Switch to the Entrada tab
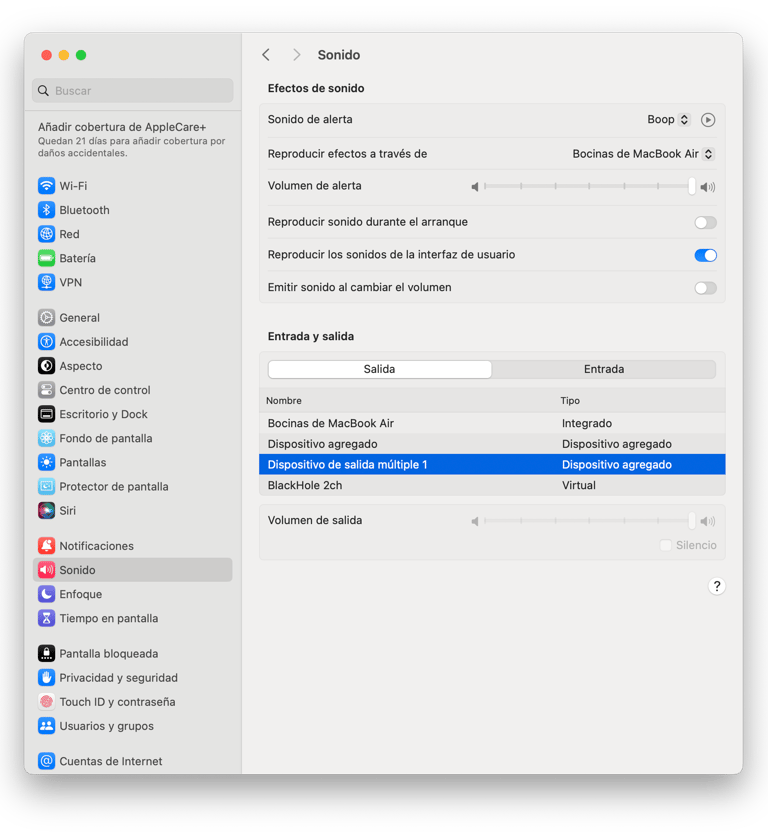 tap(604, 369)
